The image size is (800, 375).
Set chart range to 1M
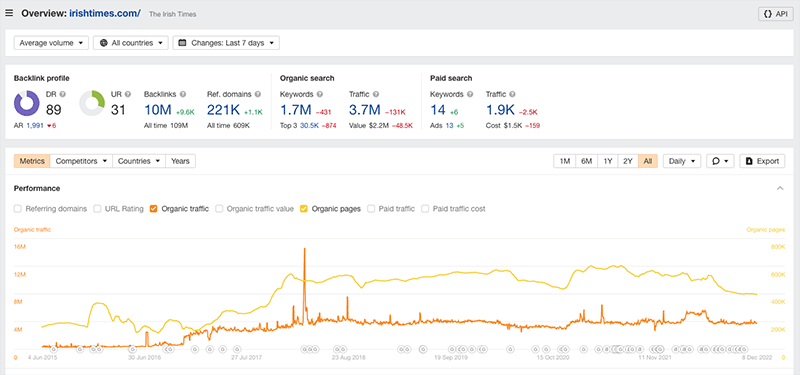click(x=565, y=161)
